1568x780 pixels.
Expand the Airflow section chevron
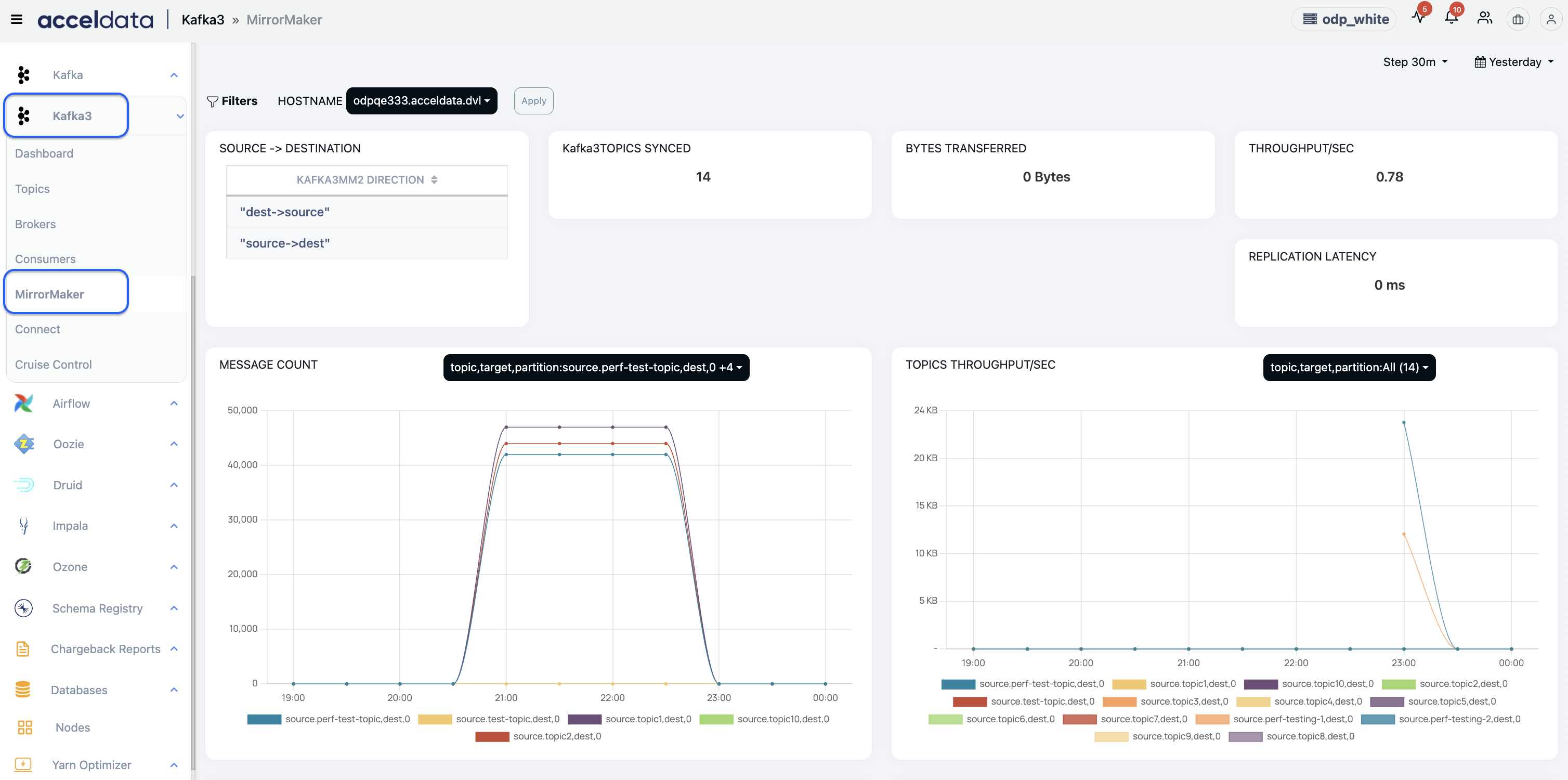tap(174, 403)
